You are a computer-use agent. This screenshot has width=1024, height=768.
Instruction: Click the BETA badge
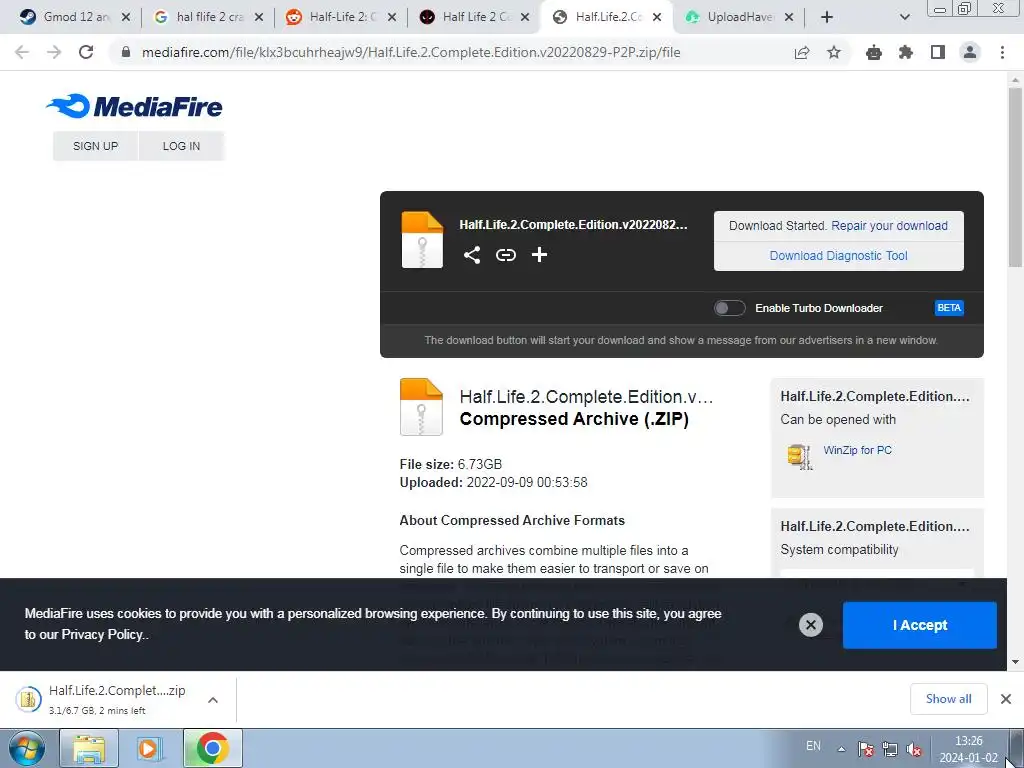(x=949, y=308)
